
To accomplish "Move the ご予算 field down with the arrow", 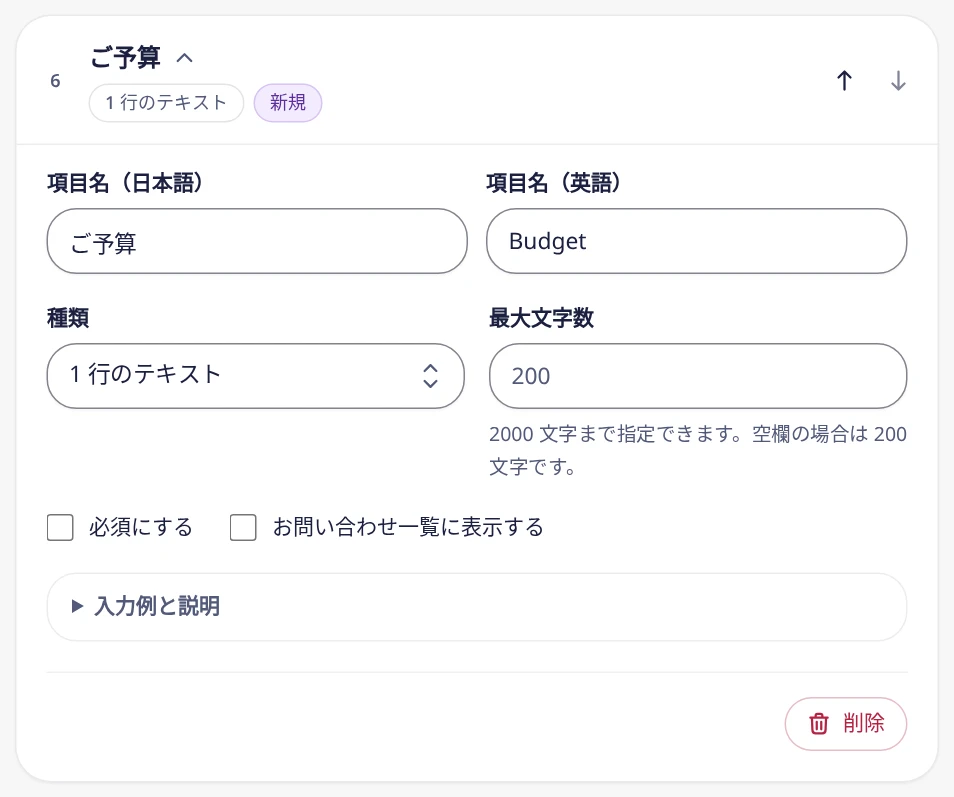I will [898, 80].
